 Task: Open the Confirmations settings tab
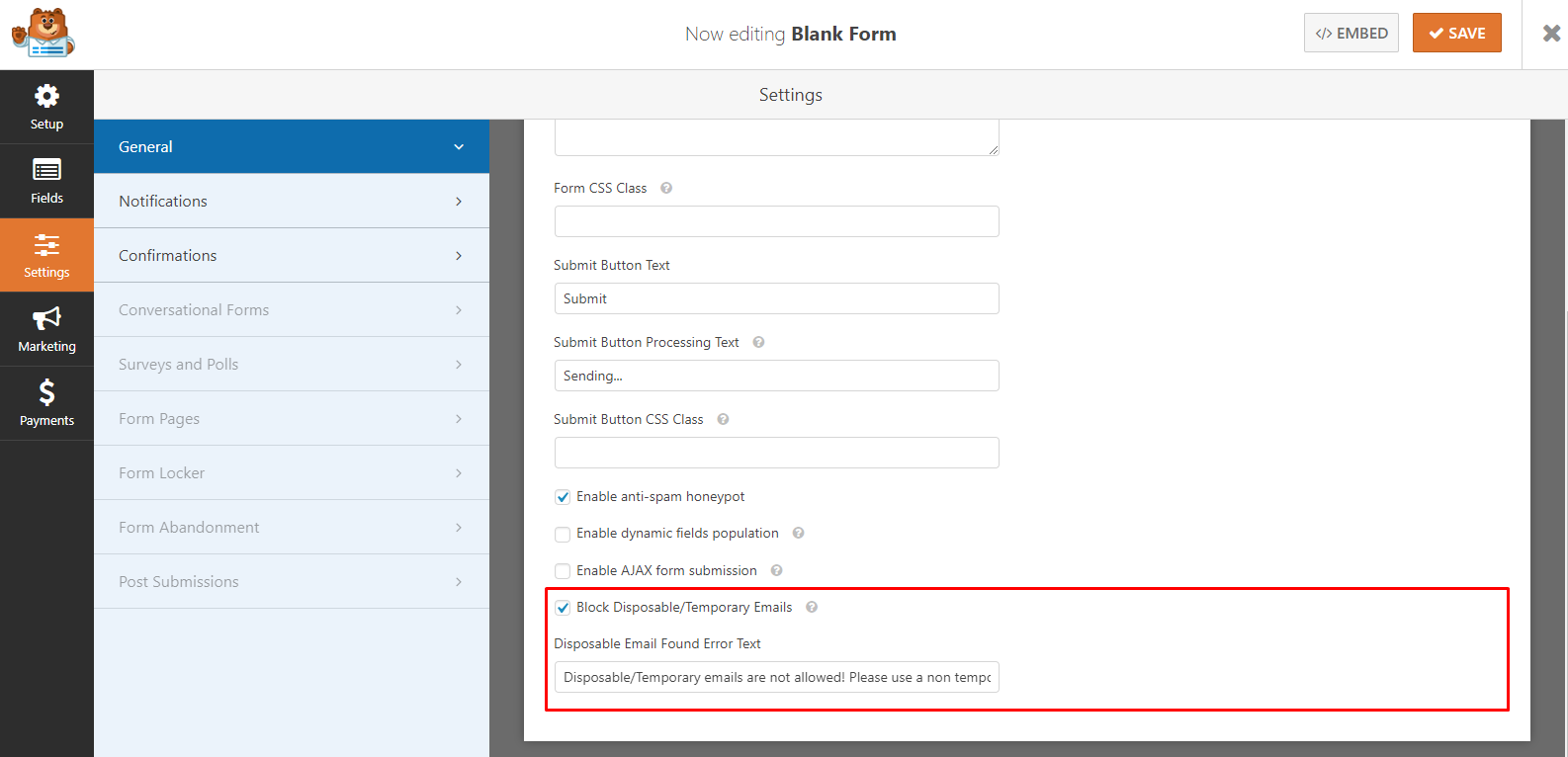[292, 255]
